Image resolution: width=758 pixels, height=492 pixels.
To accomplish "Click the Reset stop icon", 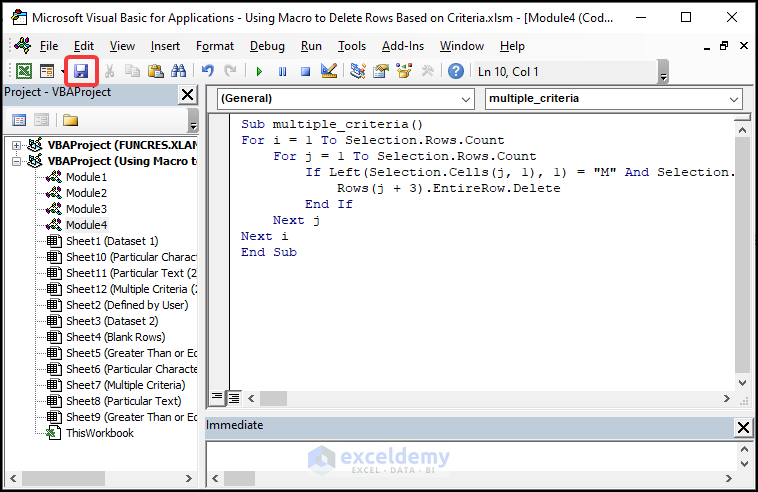I will tap(305, 72).
